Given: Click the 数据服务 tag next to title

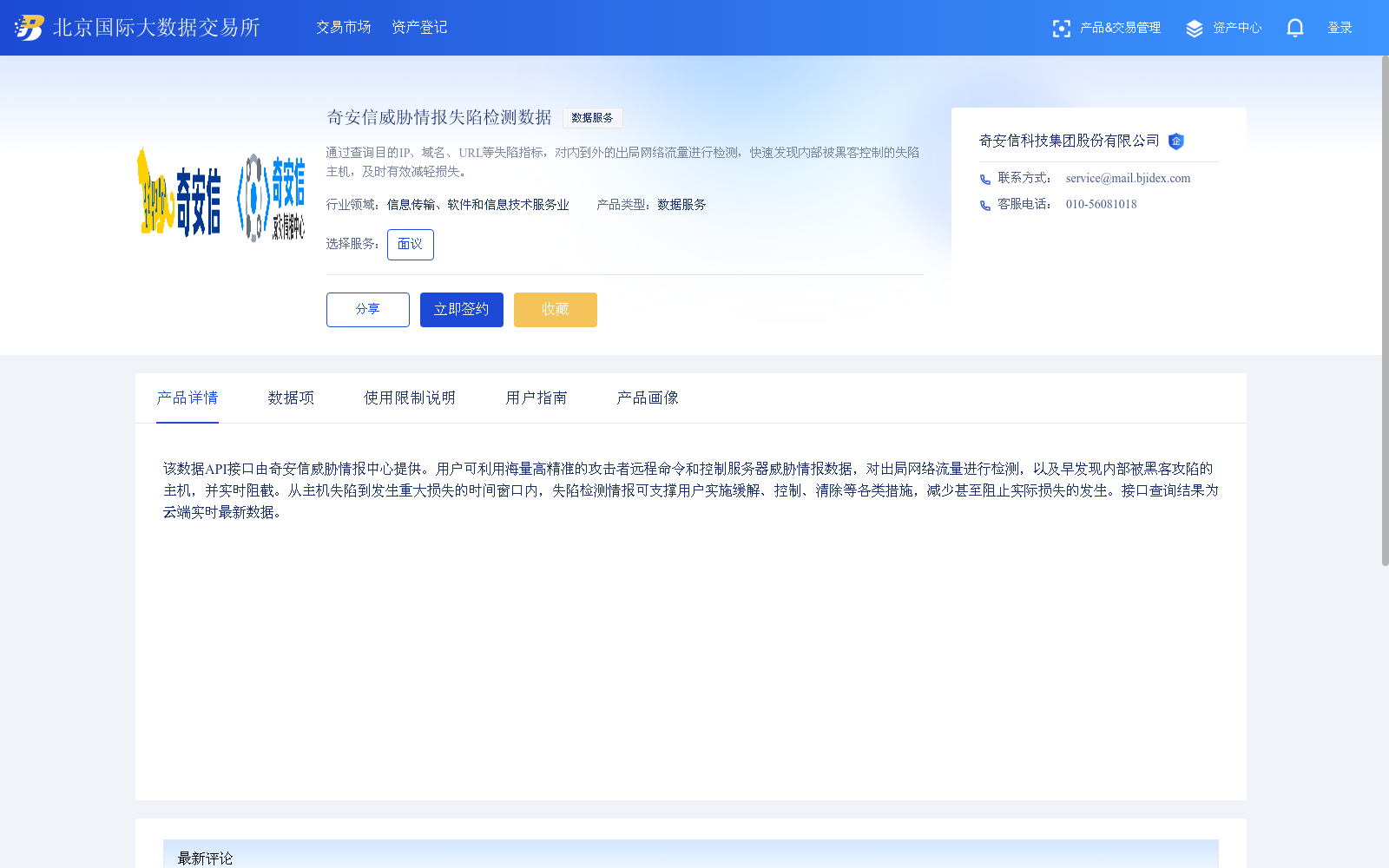Looking at the screenshot, I should pyautogui.click(x=593, y=118).
